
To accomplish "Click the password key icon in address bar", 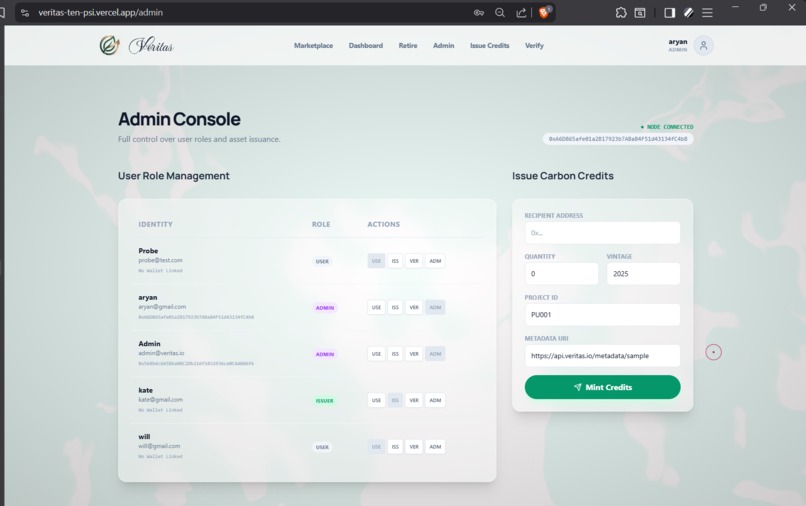I will tap(479, 13).
